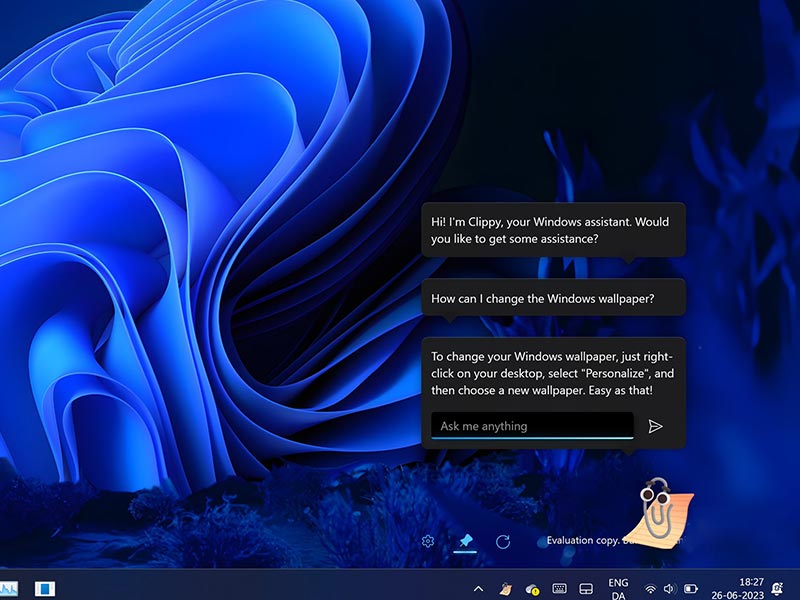Open the blue rectangle window taskbar app
Image resolution: width=800 pixels, height=600 pixels.
[45, 589]
